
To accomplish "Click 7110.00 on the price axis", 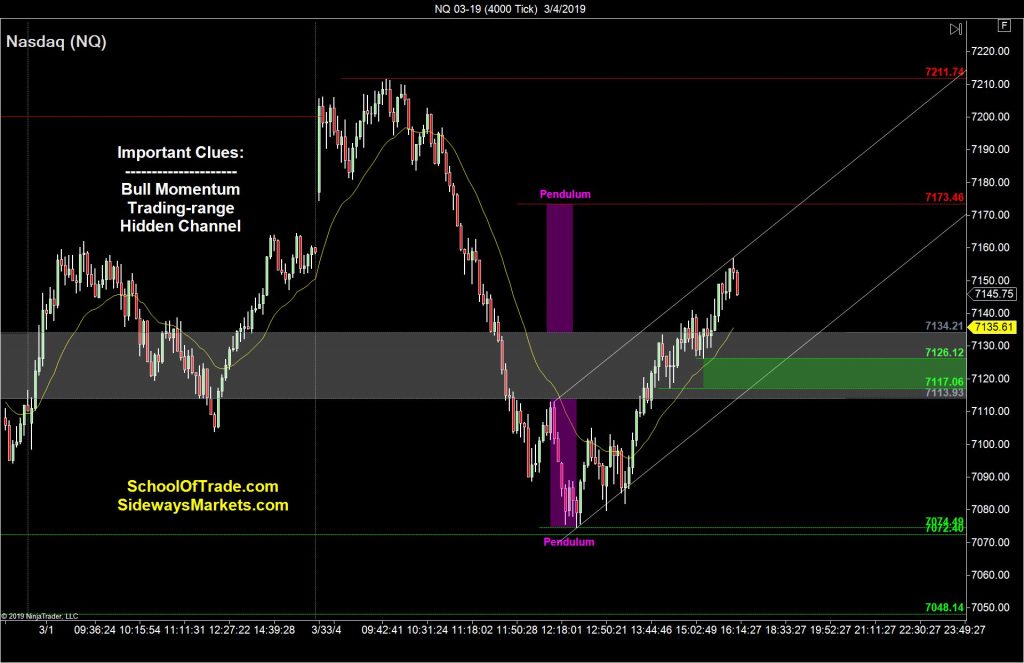I will tap(990, 412).
